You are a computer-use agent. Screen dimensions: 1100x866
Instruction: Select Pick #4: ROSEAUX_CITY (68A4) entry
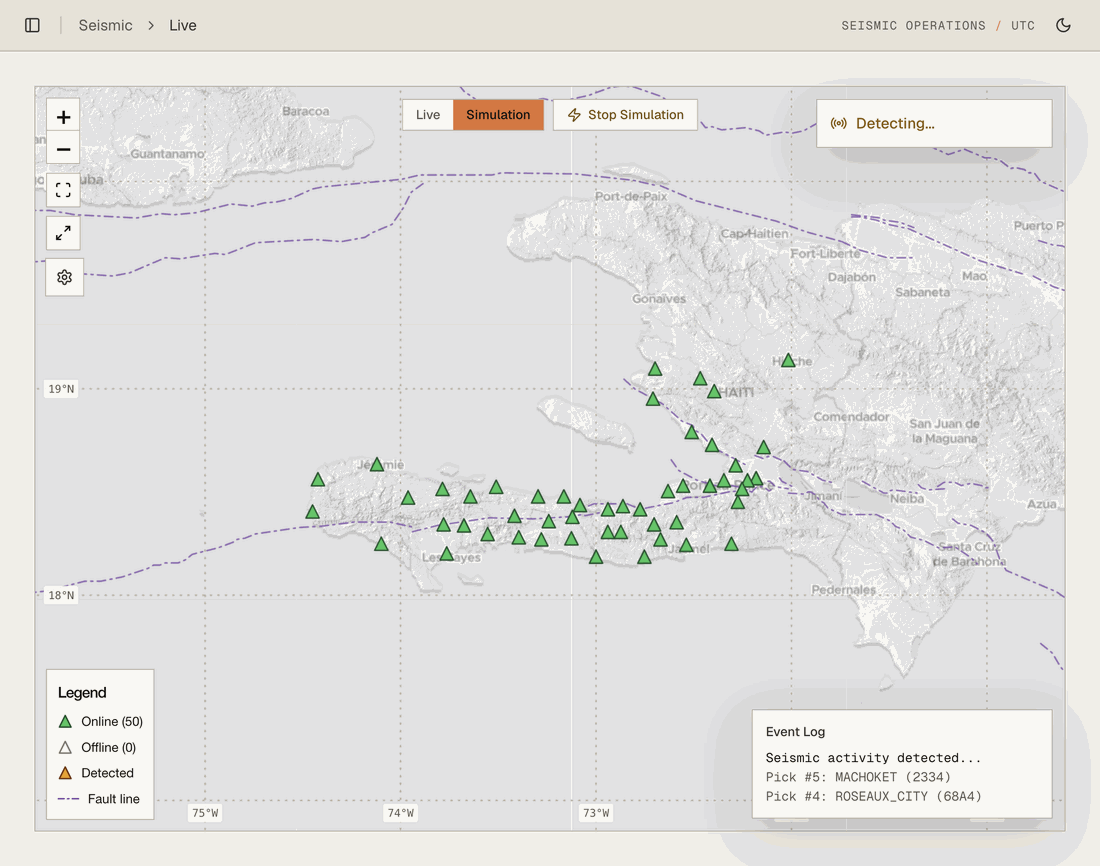pyautogui.click(x=873, y=797)
